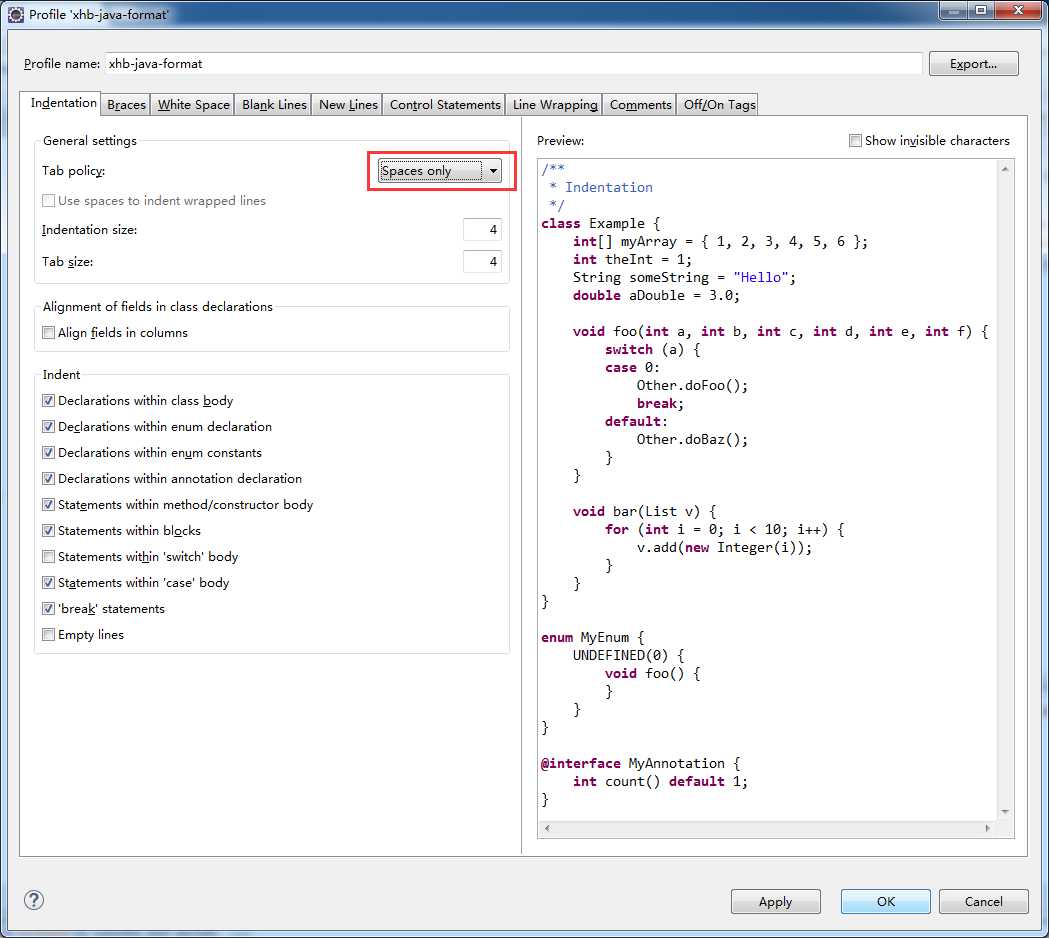Toggle Show invisible characters checkbox
1049x938 pixels.
point(855,140)
